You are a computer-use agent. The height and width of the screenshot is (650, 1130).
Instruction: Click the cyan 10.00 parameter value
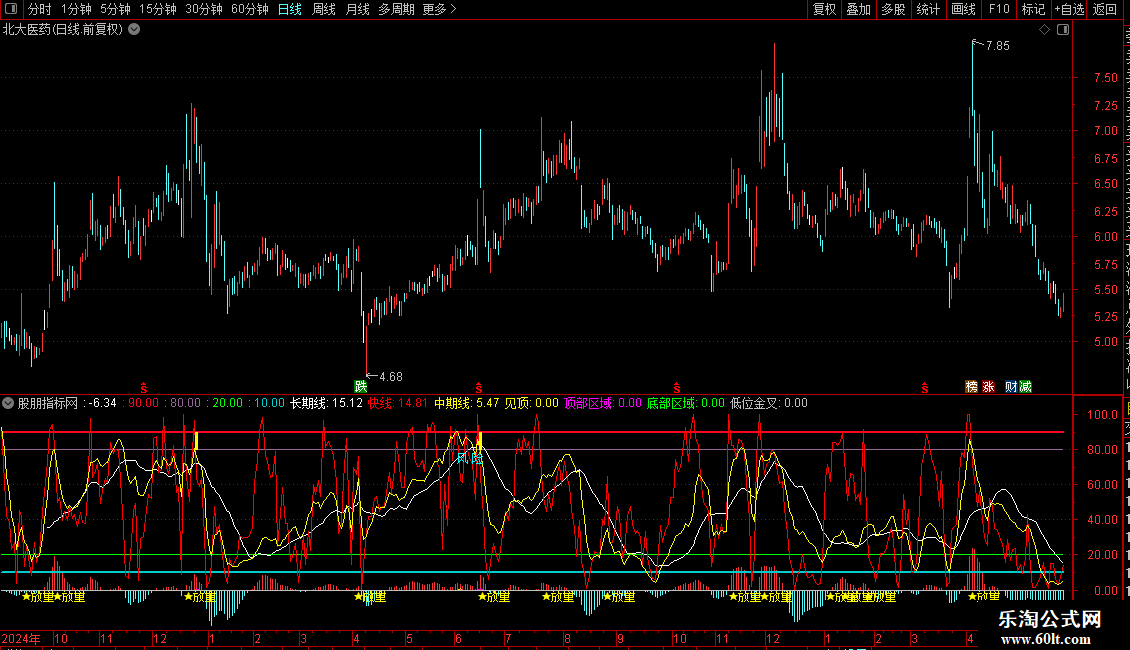point(270,403)
